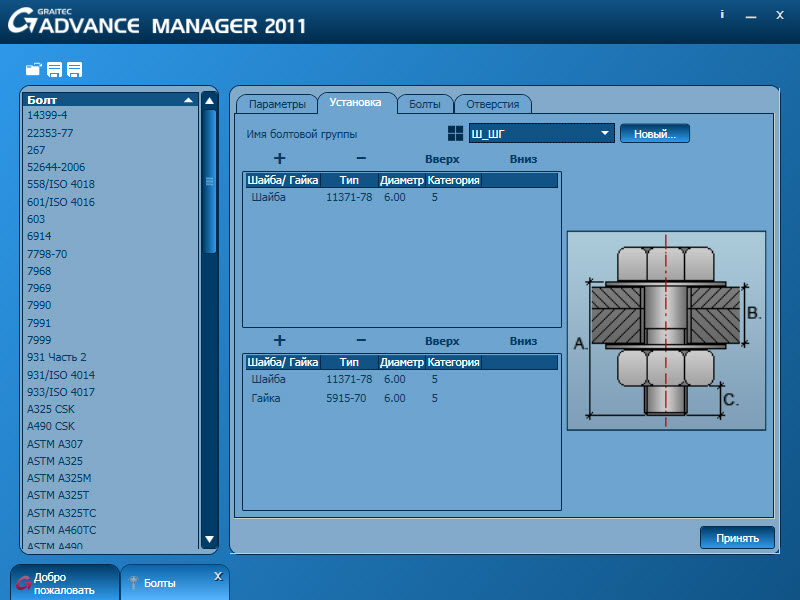Click the plus icon above the lower table

point(279,340)
